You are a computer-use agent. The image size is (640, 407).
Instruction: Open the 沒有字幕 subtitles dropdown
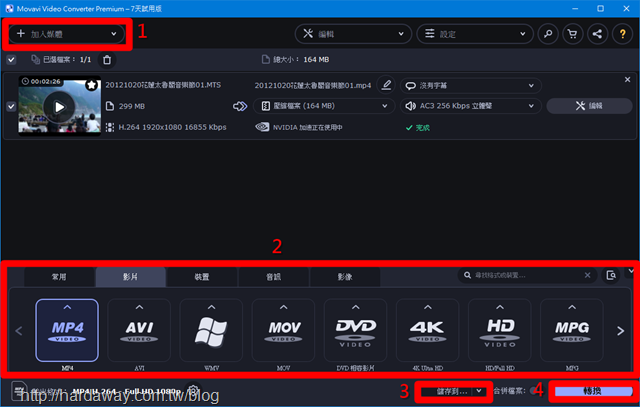471,85
